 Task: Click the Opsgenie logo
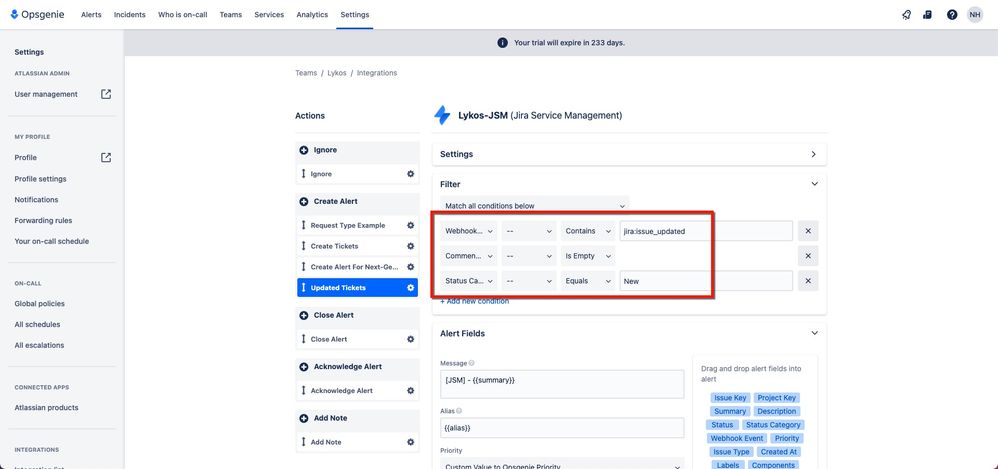pyautogui.click(x=37, y=15)
